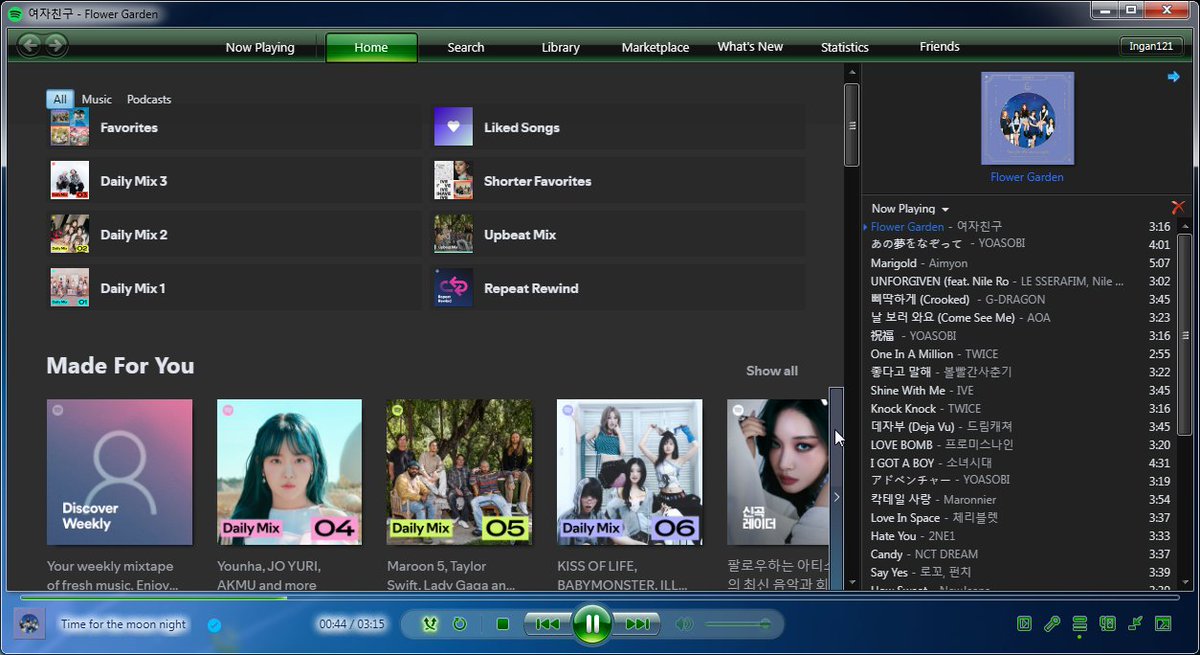Click the queue list scrollbar
The height and width of the screenshot is (655, 1200).
click(1185, 334)
